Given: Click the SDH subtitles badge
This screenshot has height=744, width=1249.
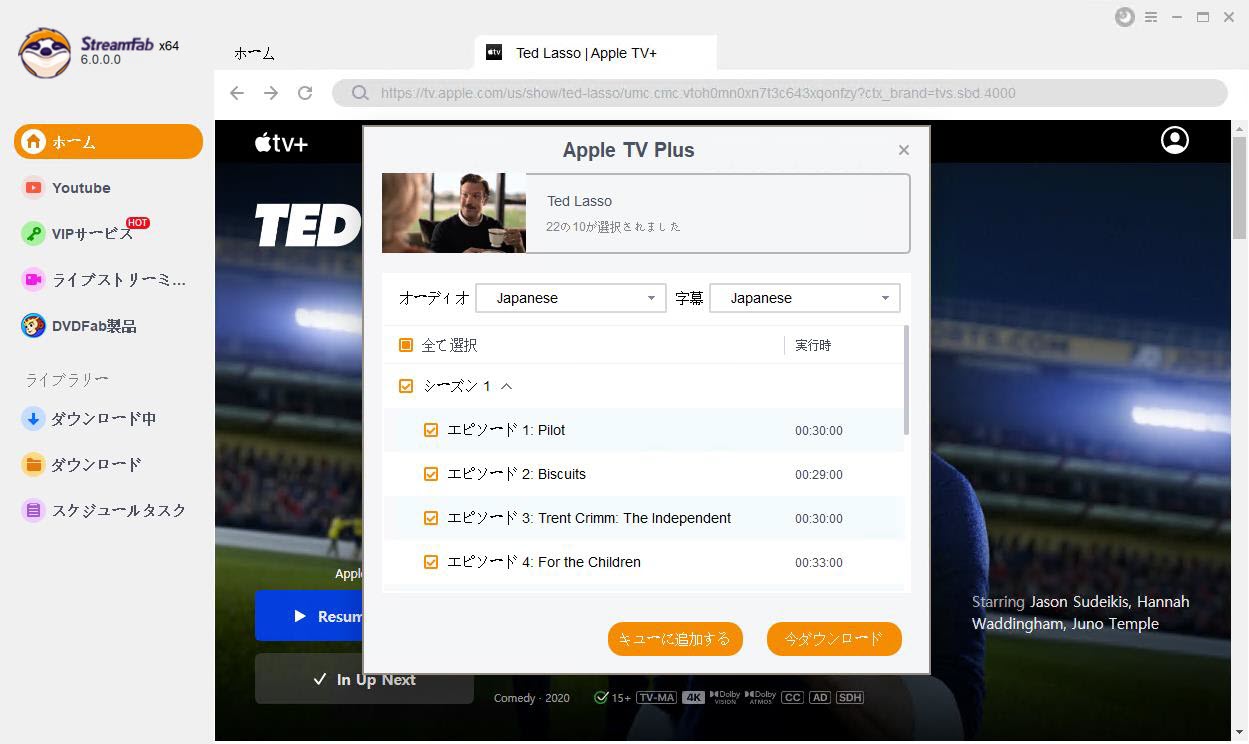Looking at the screenshot, I should tap(850, 698).
